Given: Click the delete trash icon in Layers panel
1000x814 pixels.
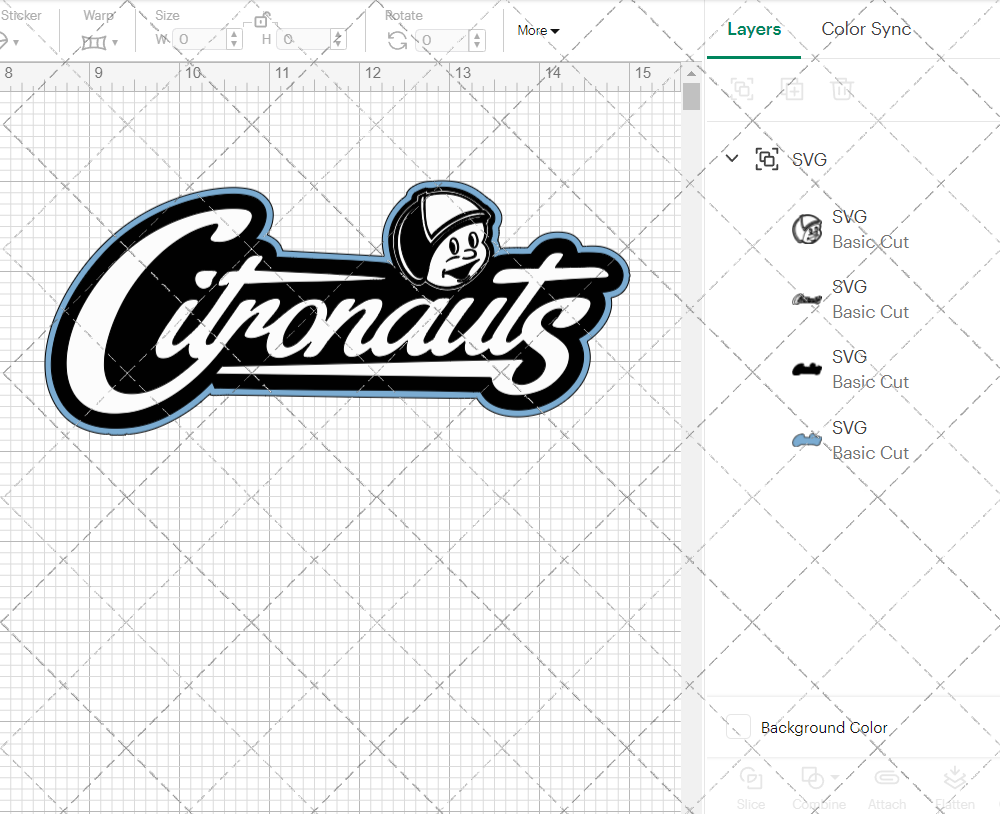Looking at the screenshot, I should pyautogui.click(x=843, y=89).
